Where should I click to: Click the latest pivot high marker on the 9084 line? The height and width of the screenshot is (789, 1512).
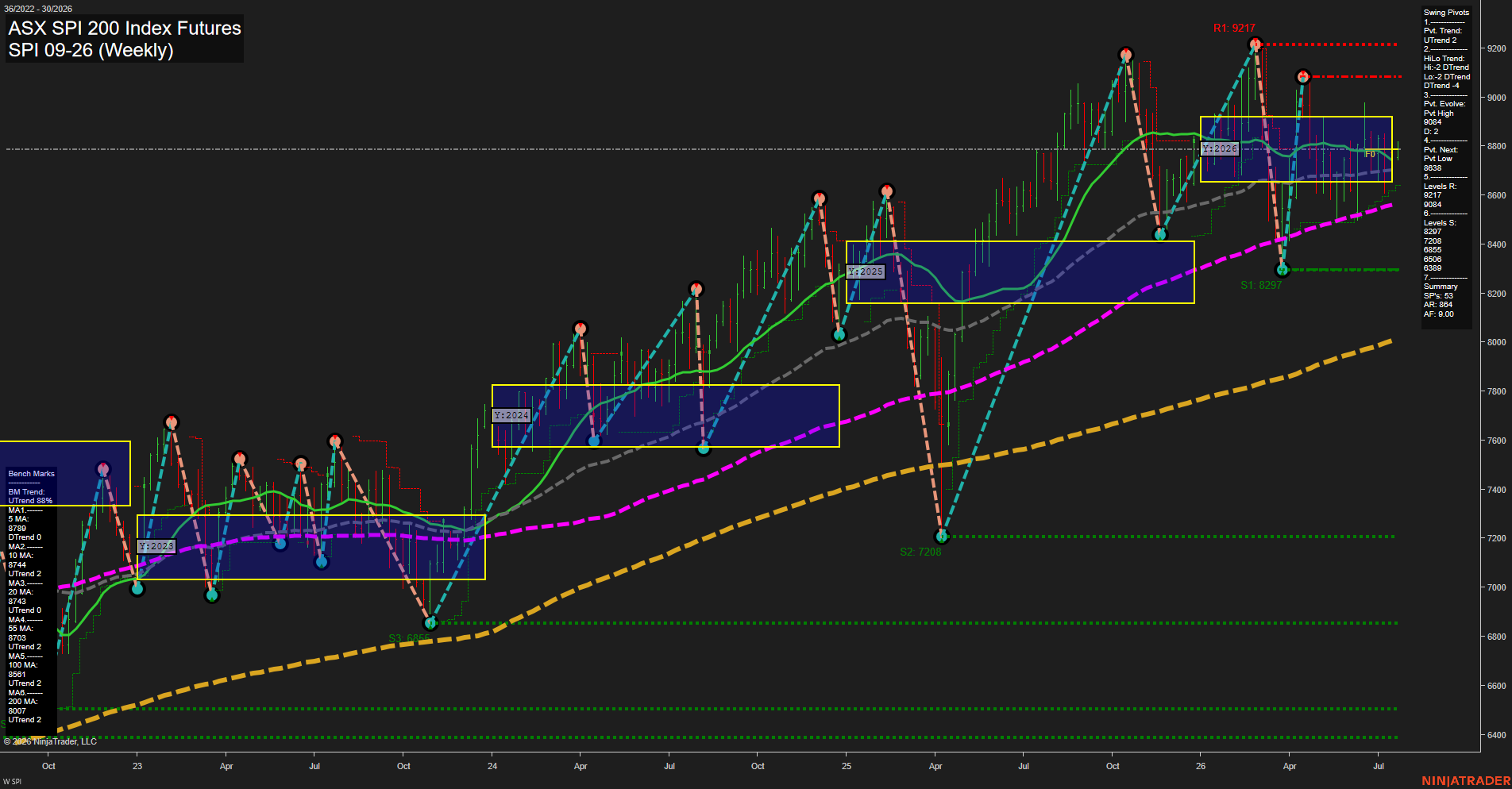pos(1302,77)
